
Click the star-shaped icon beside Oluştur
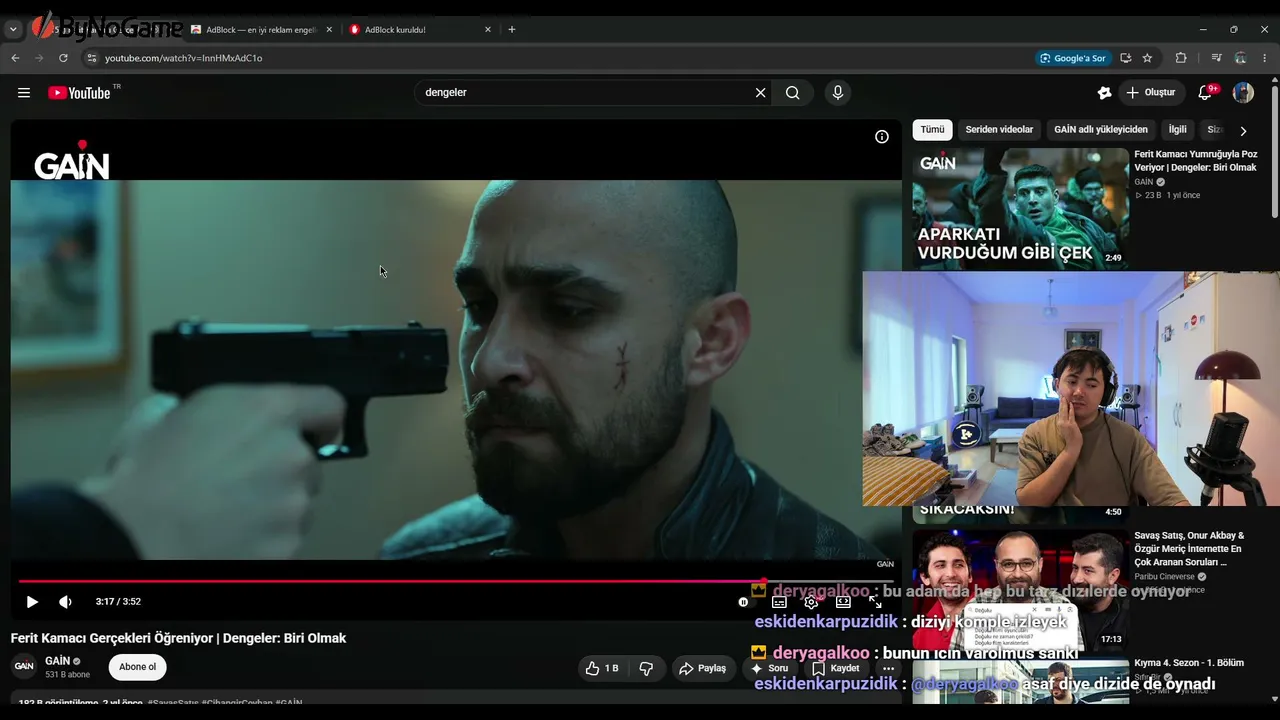(1104, 93)
